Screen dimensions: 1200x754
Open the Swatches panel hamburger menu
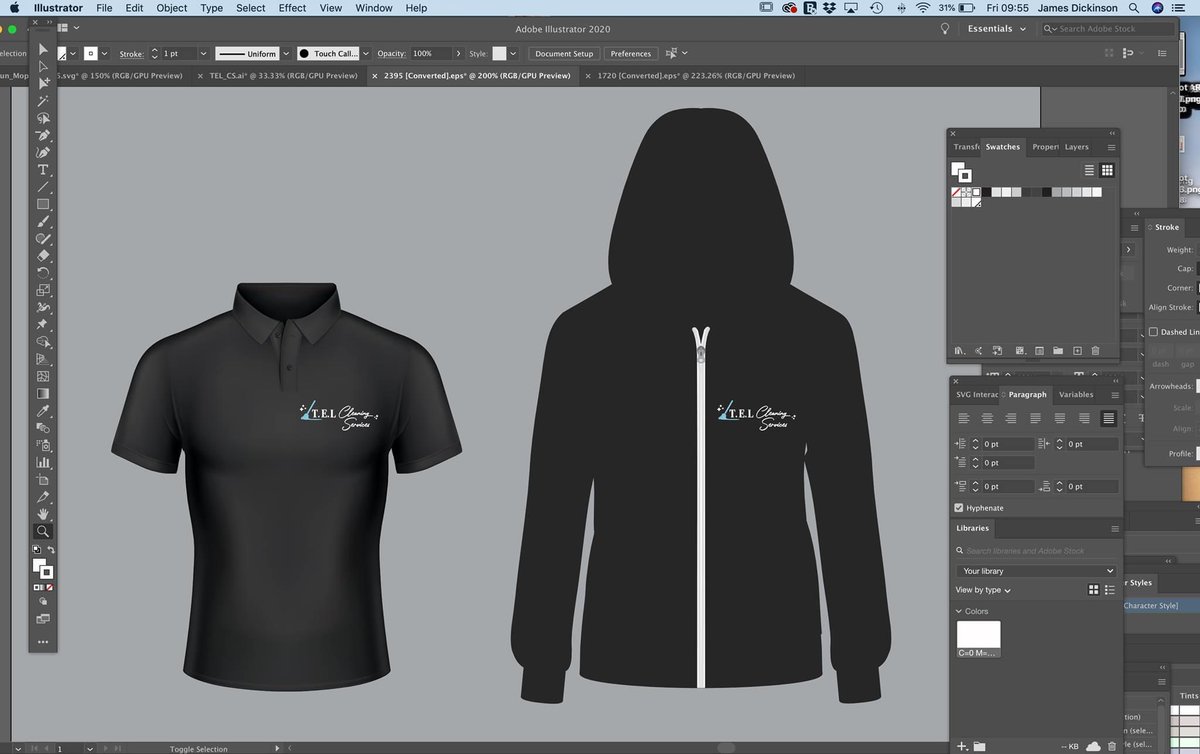[x=1111, y=147]
